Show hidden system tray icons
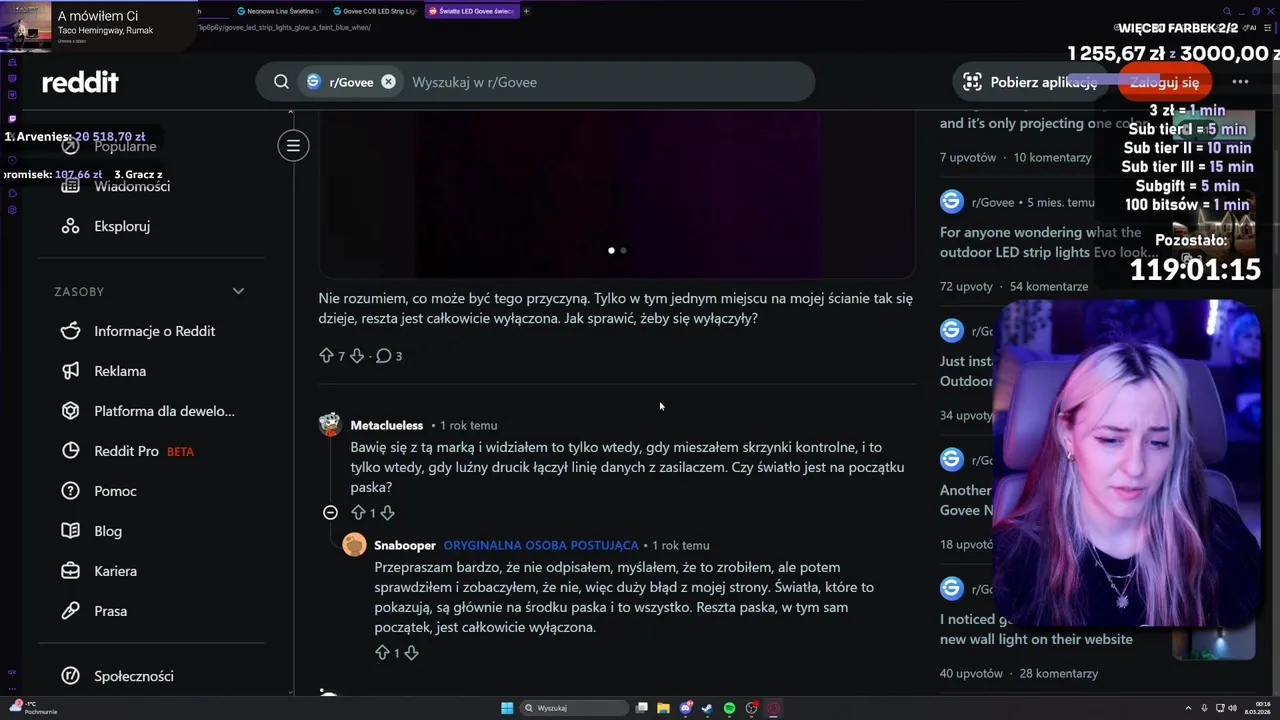The height and width of the screenshot is (720, 1280). click(x=1189, y=708)
